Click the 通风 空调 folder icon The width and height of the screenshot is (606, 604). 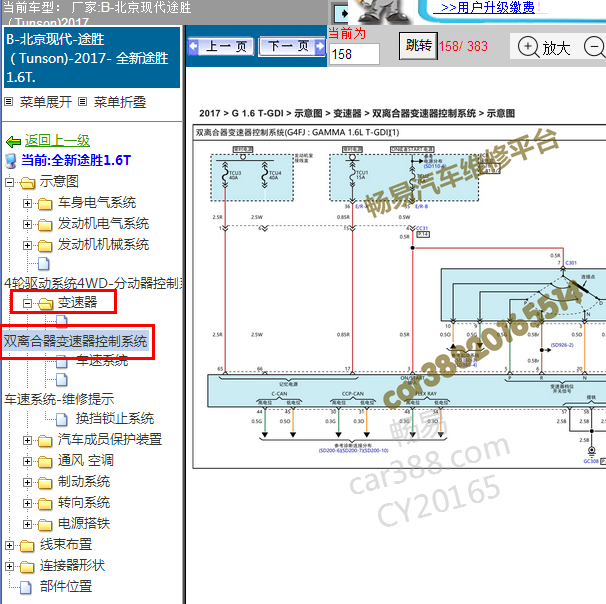(45, 462)
